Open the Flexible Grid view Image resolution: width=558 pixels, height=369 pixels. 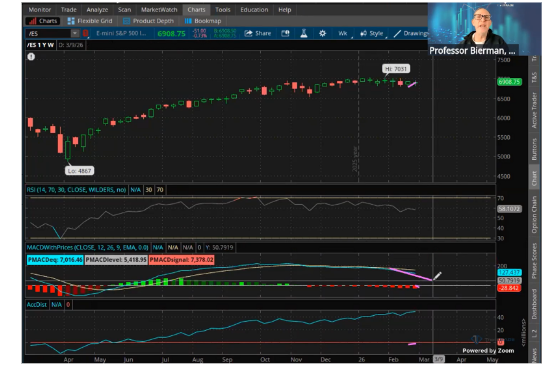90,21
